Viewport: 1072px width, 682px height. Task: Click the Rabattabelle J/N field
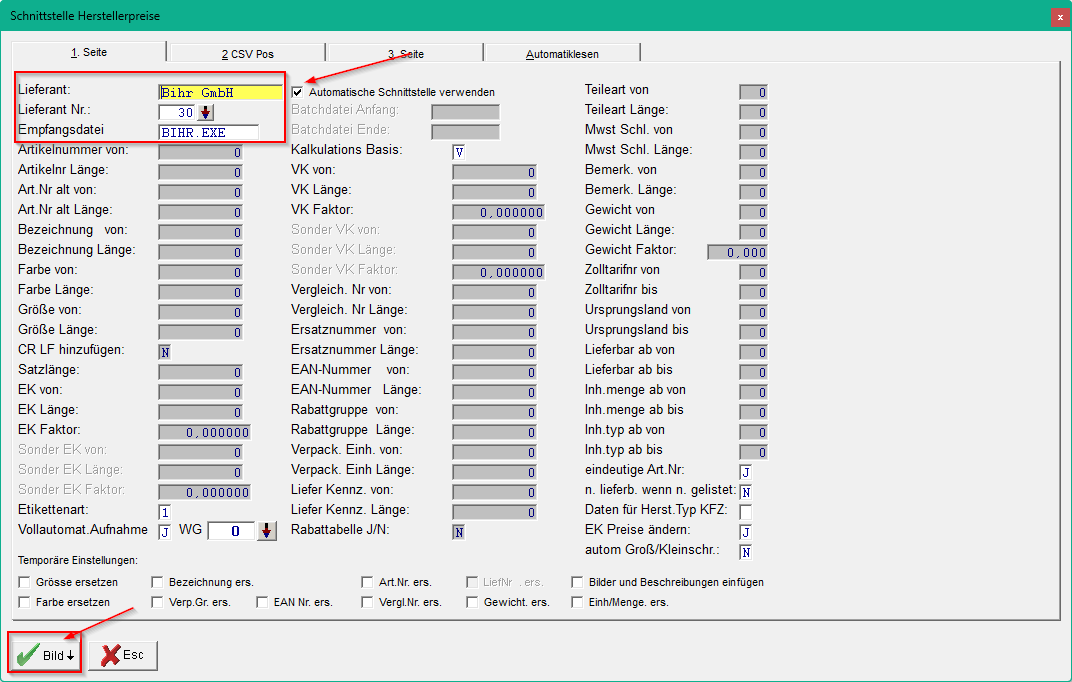tap(459, 532)
